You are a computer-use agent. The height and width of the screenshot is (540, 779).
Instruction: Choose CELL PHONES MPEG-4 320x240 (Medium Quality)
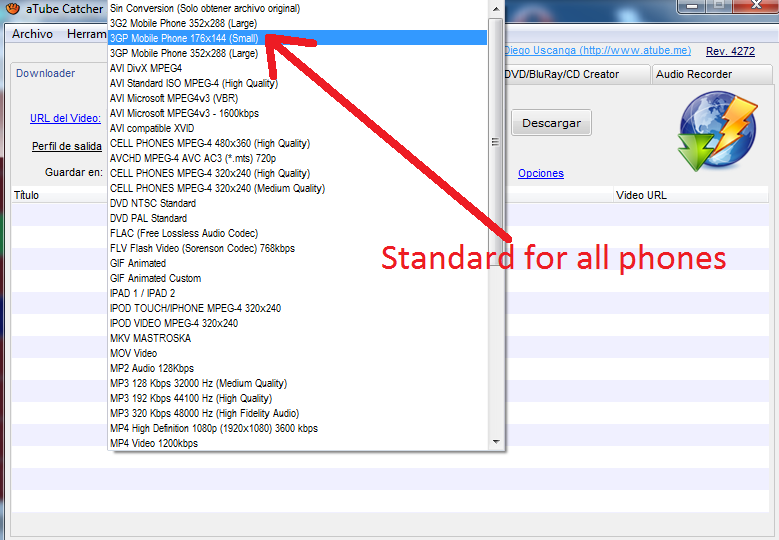tap(297, 188)
